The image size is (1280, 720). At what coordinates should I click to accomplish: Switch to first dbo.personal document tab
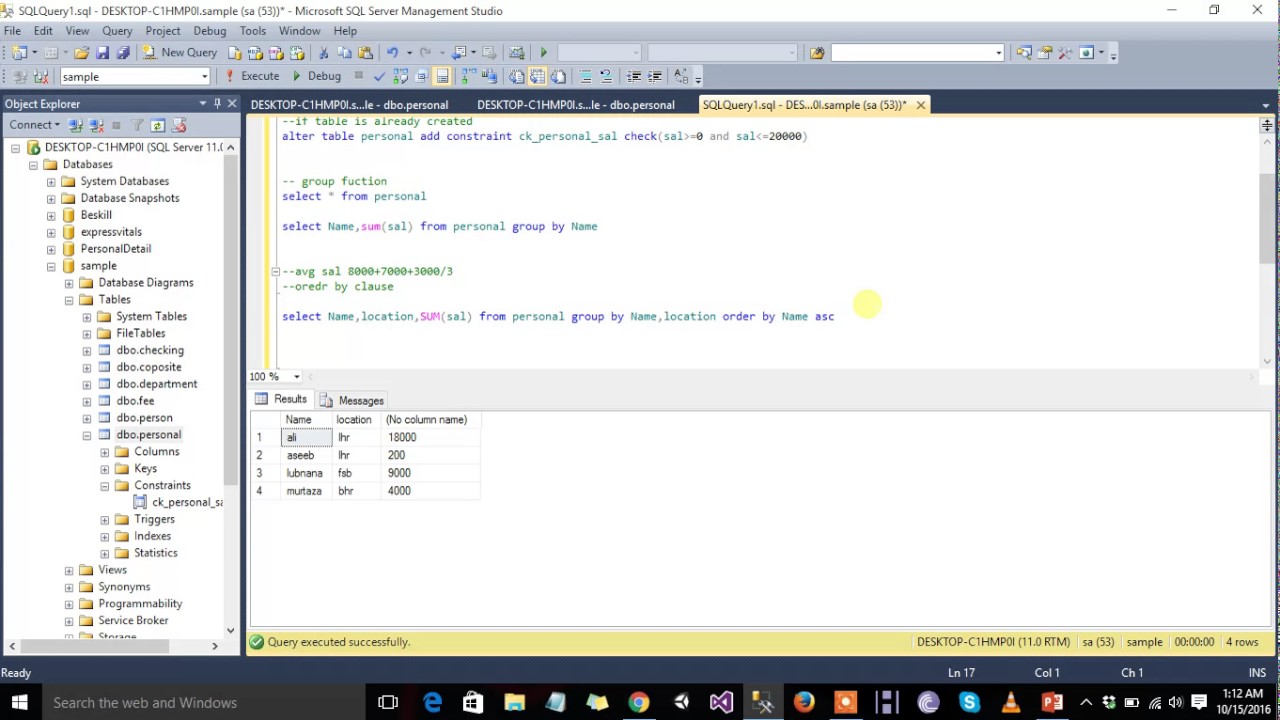coord(350,105)
